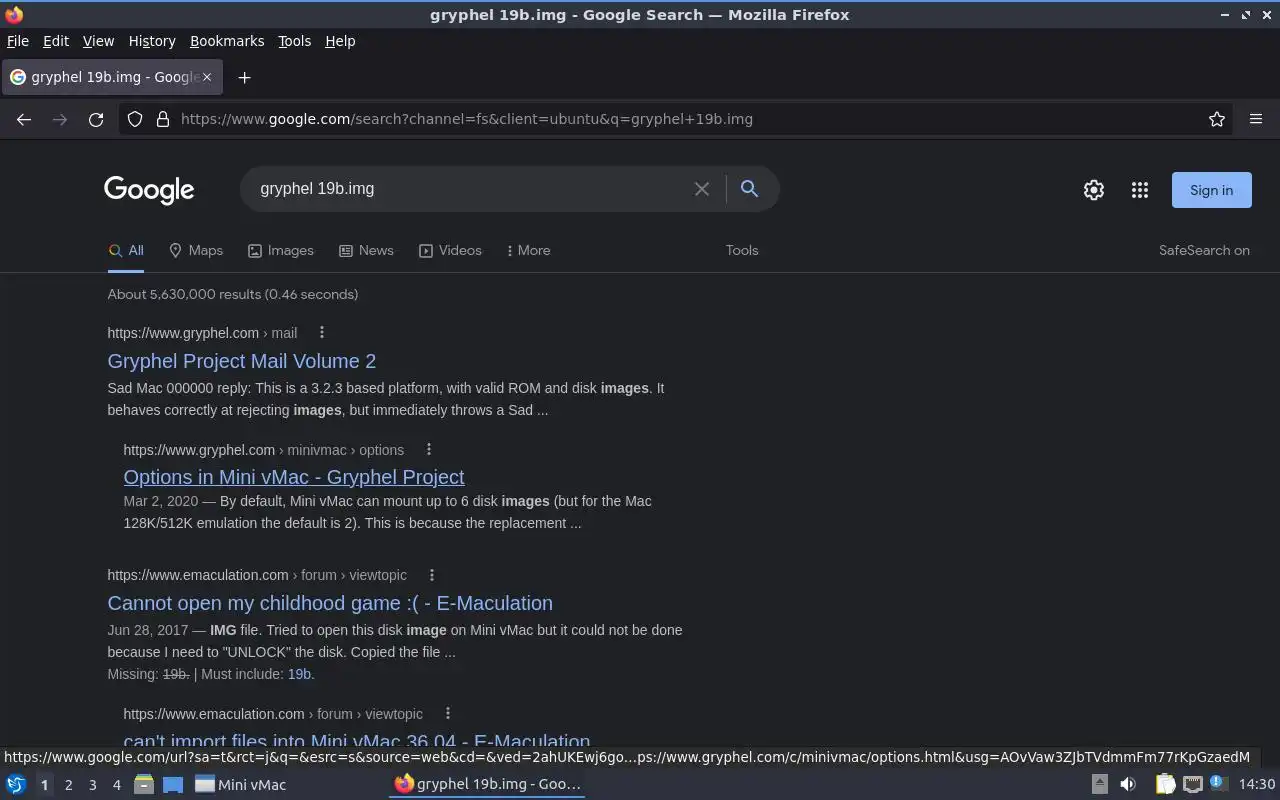Open the clipboard tray icon
The width and height of the screenshot is (1280, 800).
pyautogui.click(x=1165, y=784)
